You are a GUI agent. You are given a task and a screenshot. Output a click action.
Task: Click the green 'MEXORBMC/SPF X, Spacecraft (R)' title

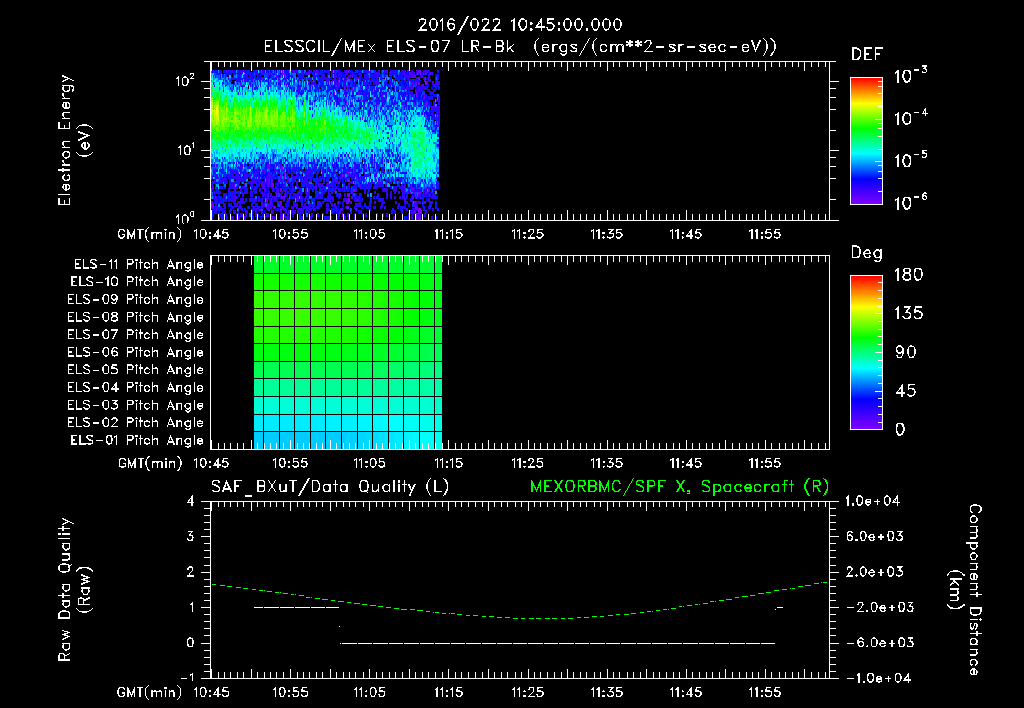coord(679,487)
